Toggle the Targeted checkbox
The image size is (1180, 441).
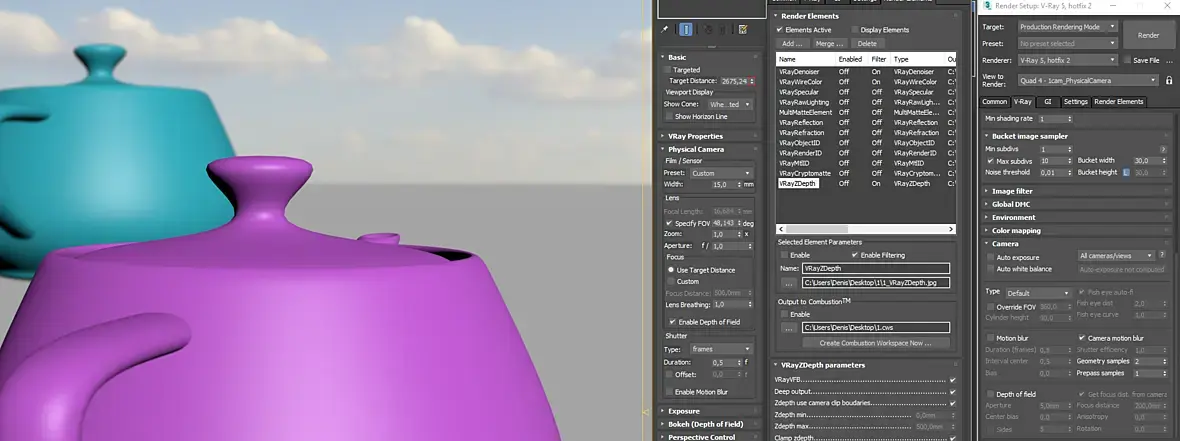coord(667,69)
